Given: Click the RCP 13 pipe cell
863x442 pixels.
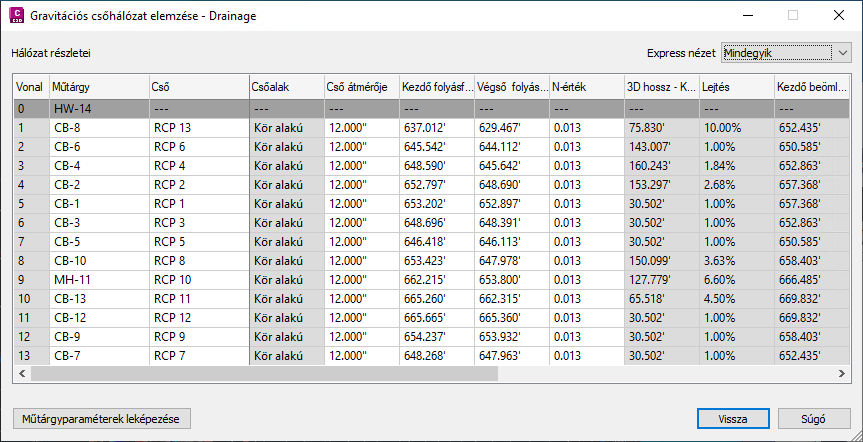Looking at the screenshot, I should coord(198,127).
